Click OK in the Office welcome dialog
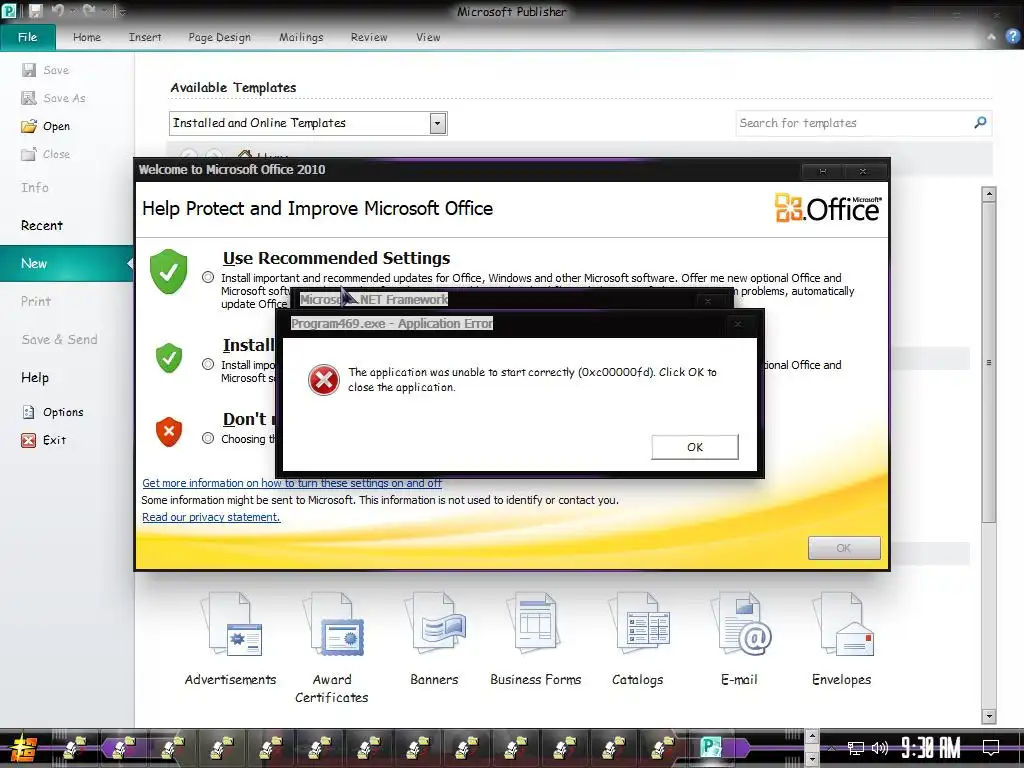Viewport: 1024px width, 768px height. point(844,548)
